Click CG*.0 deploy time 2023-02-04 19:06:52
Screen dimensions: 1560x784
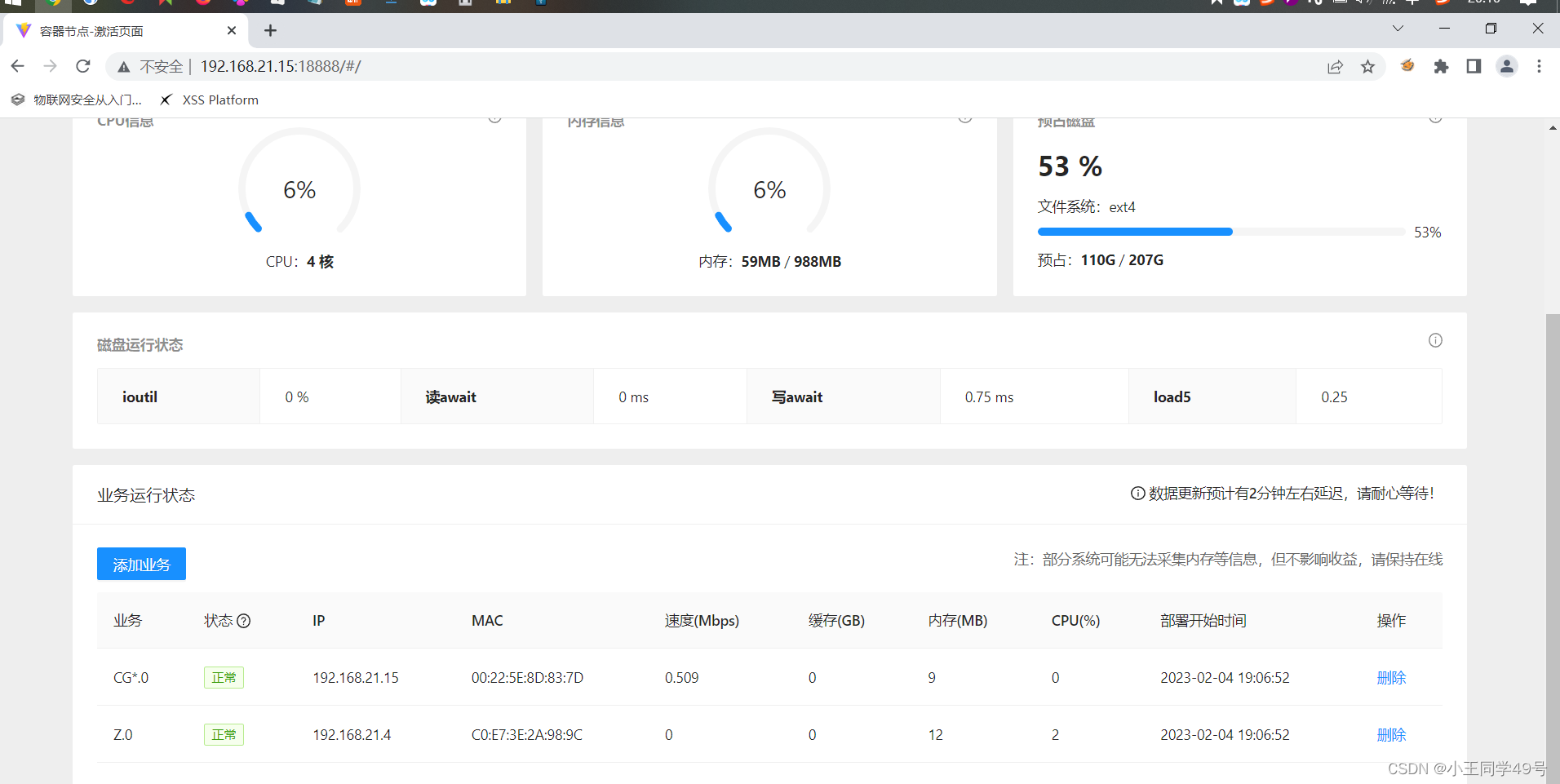coord(1225,677)
